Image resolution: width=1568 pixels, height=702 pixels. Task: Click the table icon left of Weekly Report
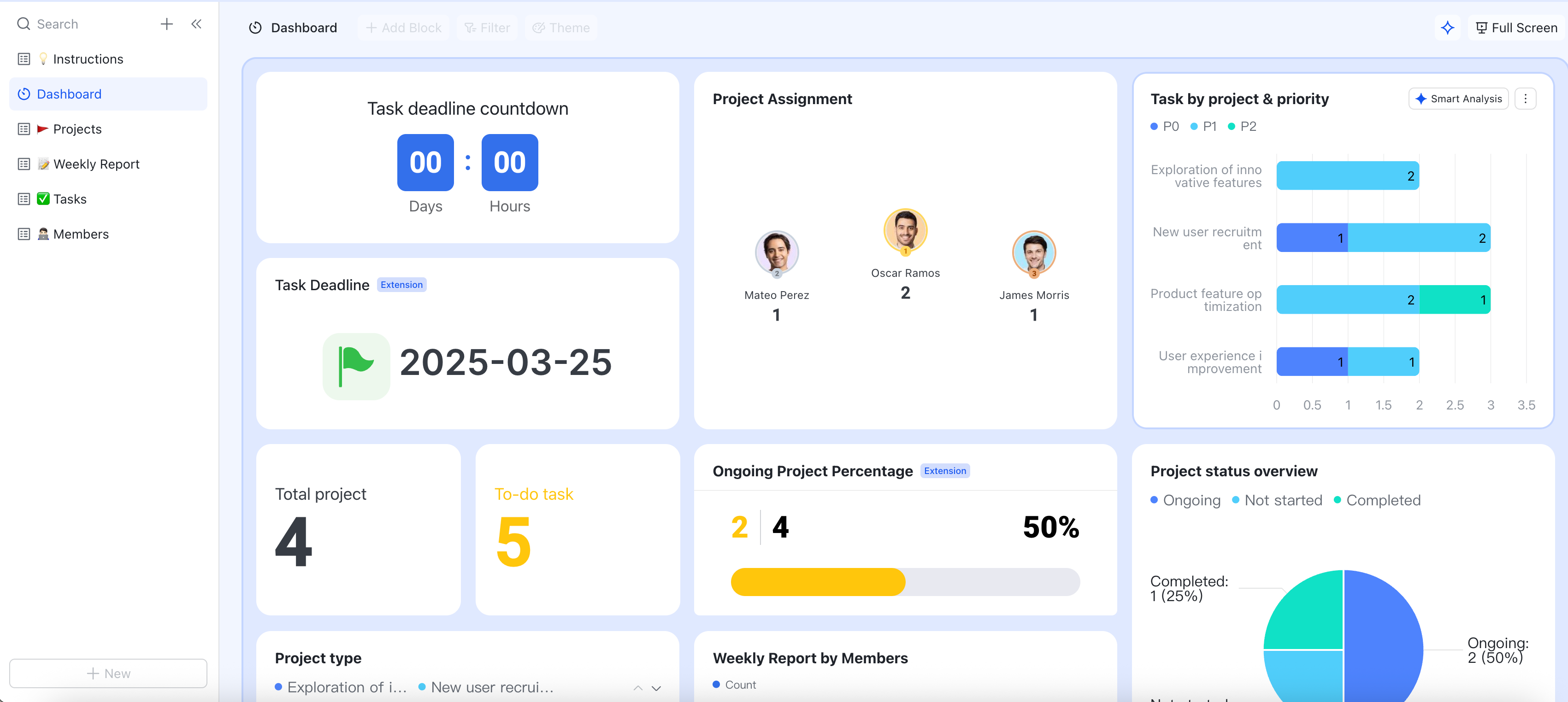(24, 164)
